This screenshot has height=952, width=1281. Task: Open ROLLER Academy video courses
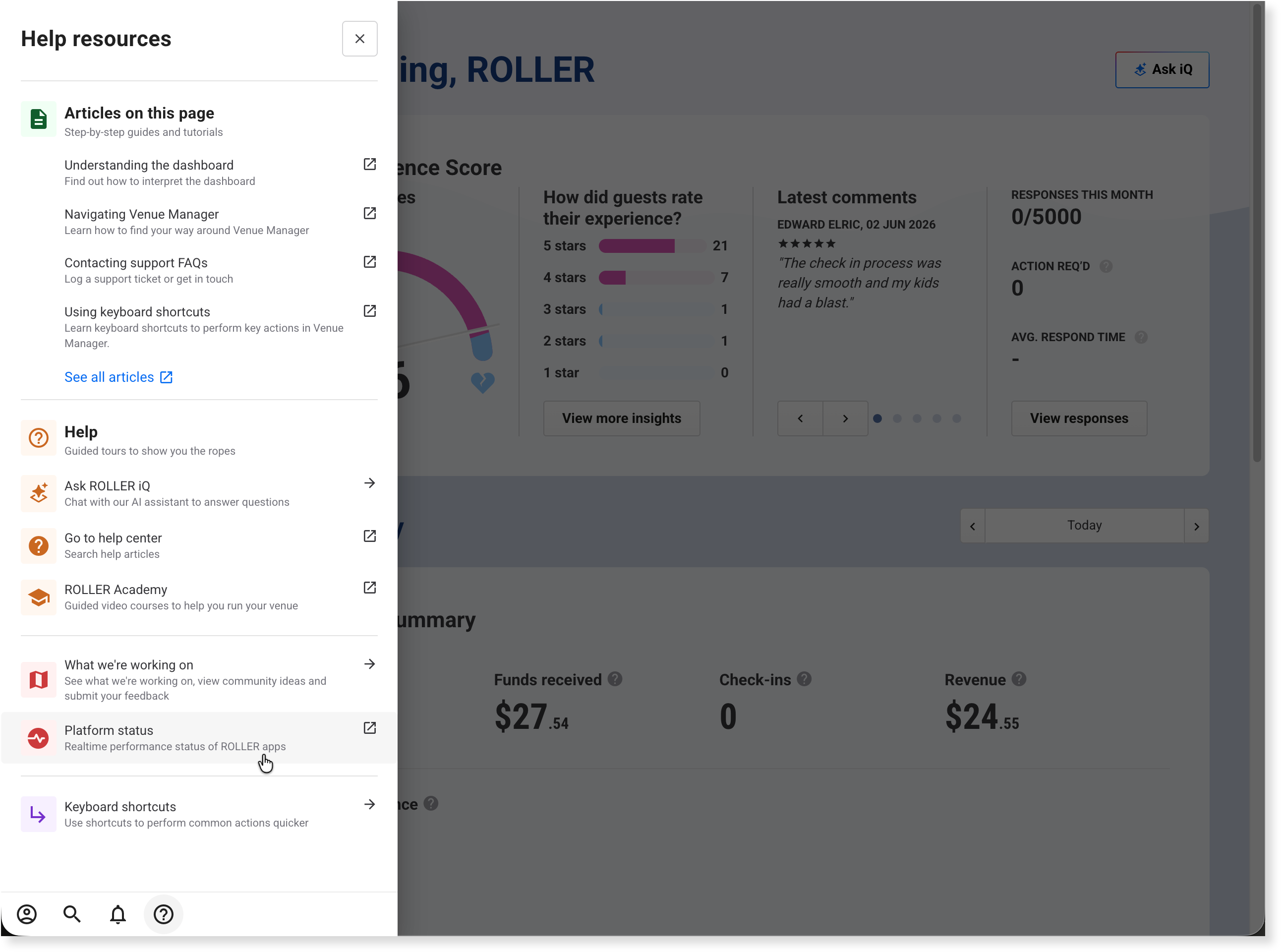[x=199, y=597]
